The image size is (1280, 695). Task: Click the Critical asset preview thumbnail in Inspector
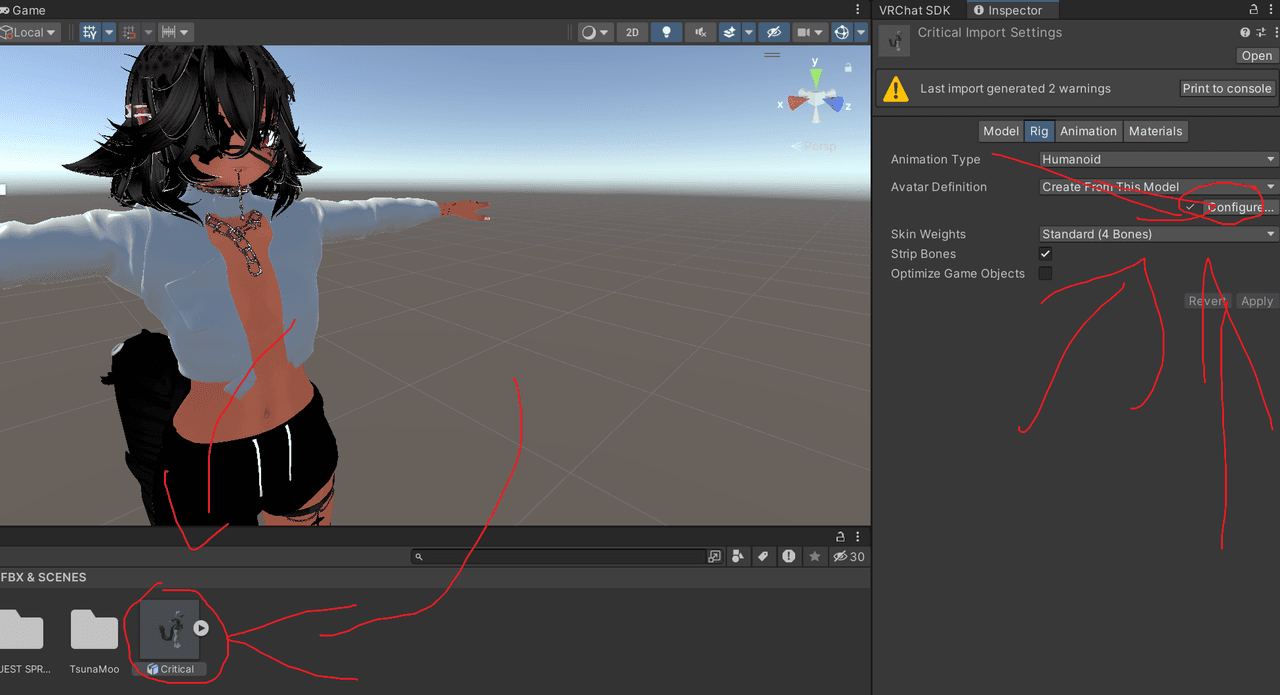(x=895, y=41)
